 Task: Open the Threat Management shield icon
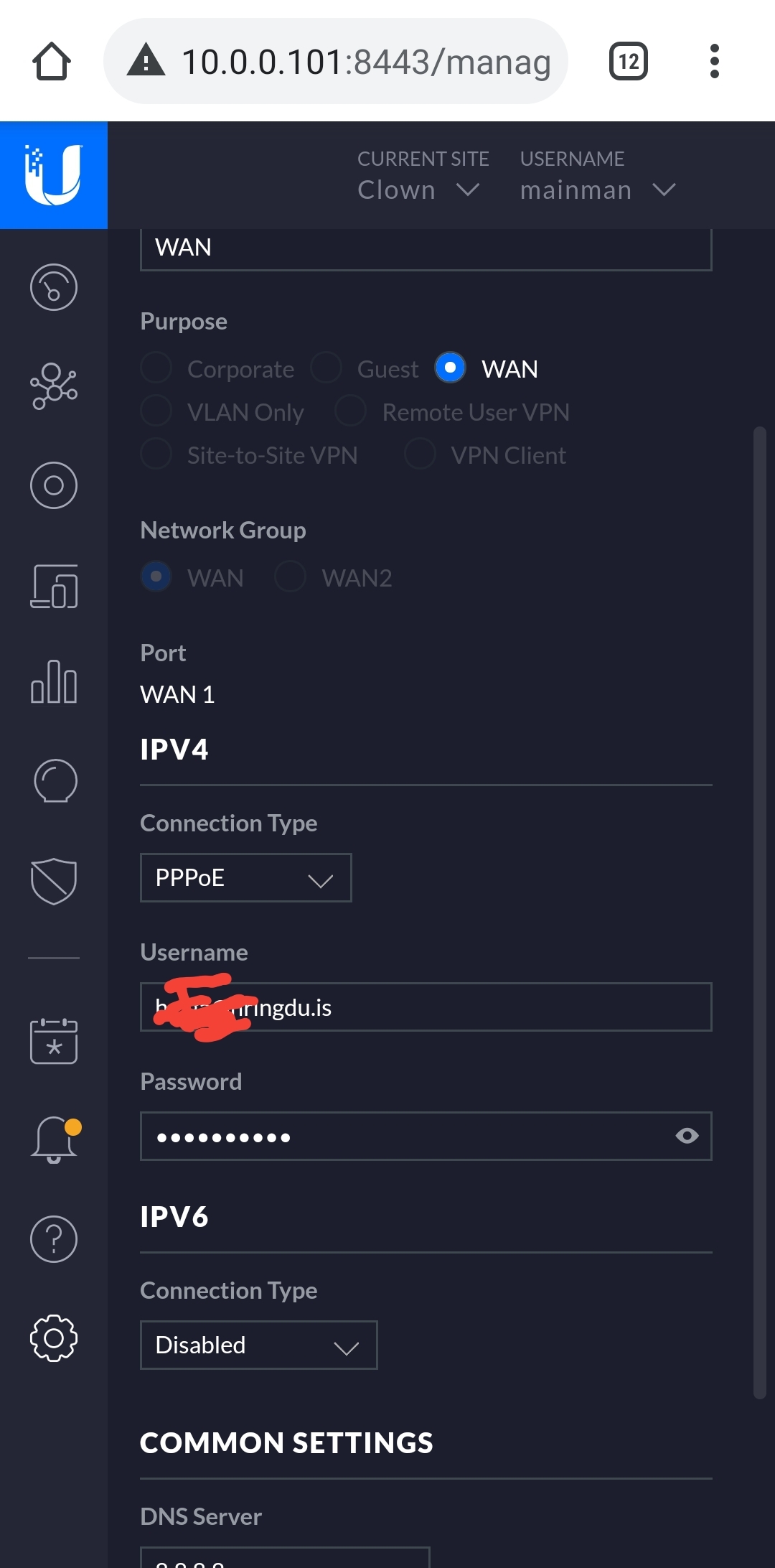pos(54,881)
